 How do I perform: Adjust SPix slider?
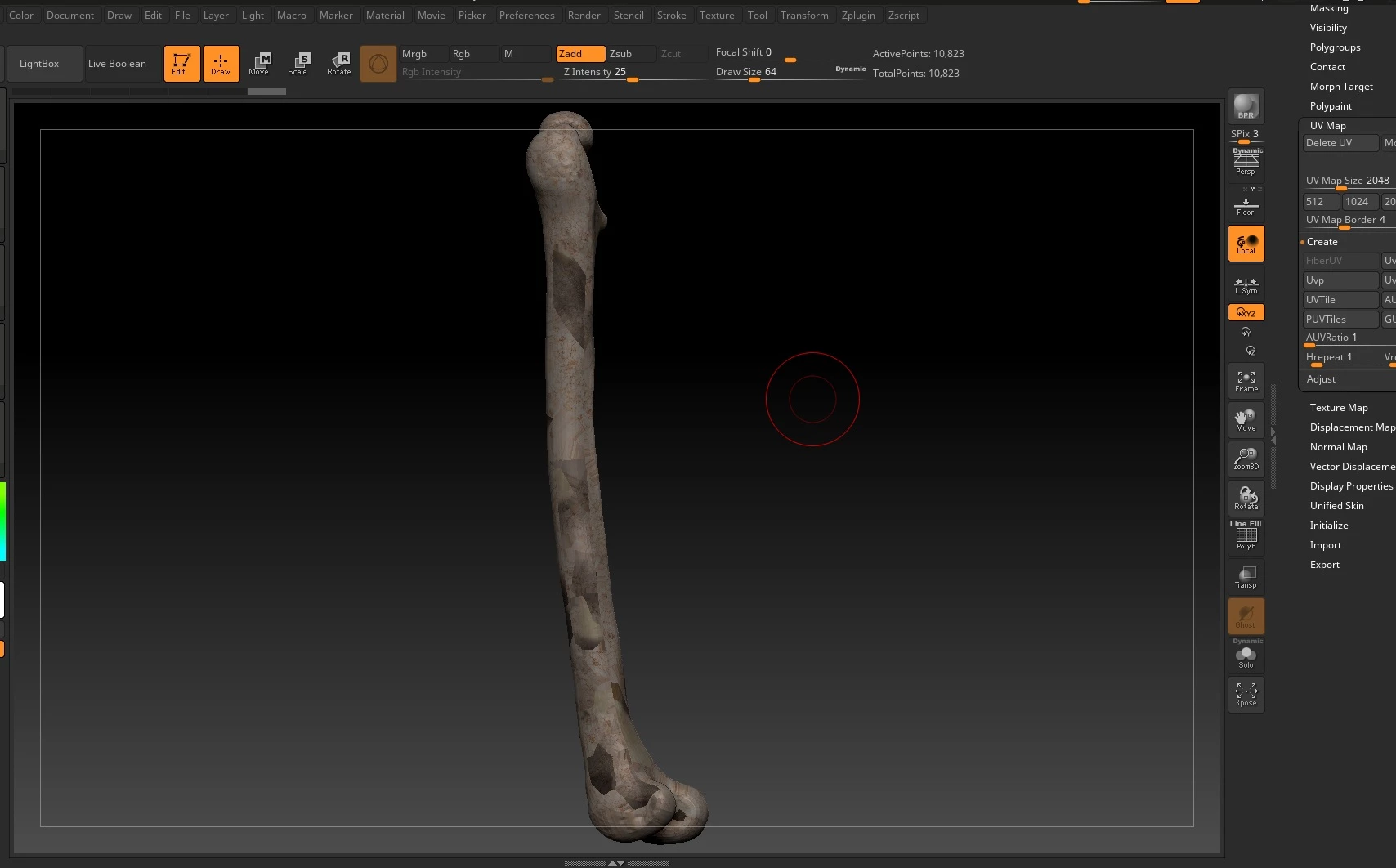(1246, 136)
